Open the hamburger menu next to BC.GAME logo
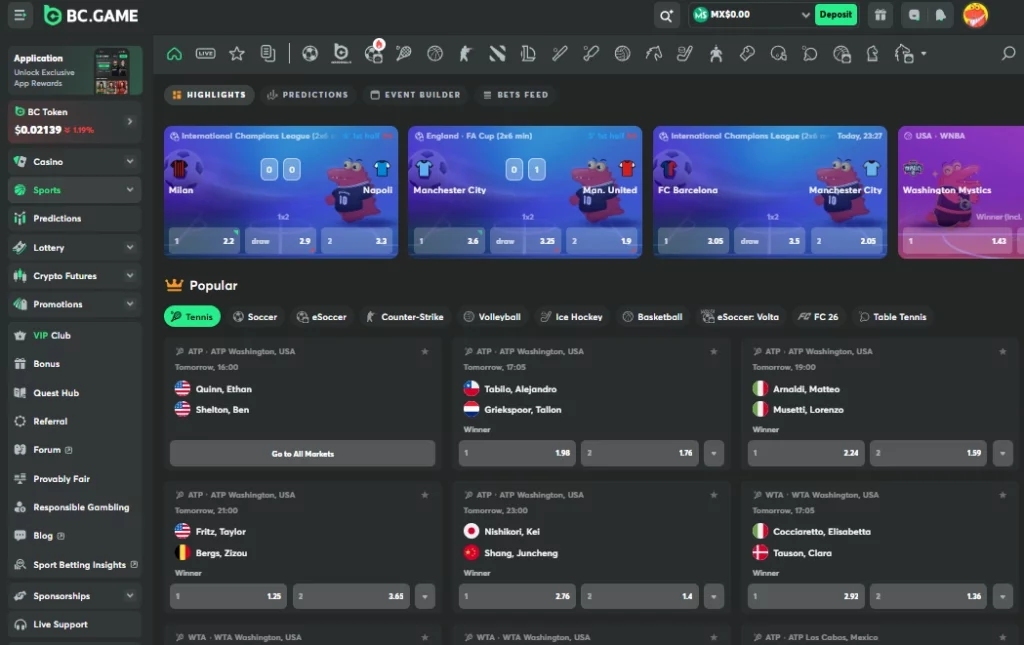 pyautogui.click(x=20, y=15)
